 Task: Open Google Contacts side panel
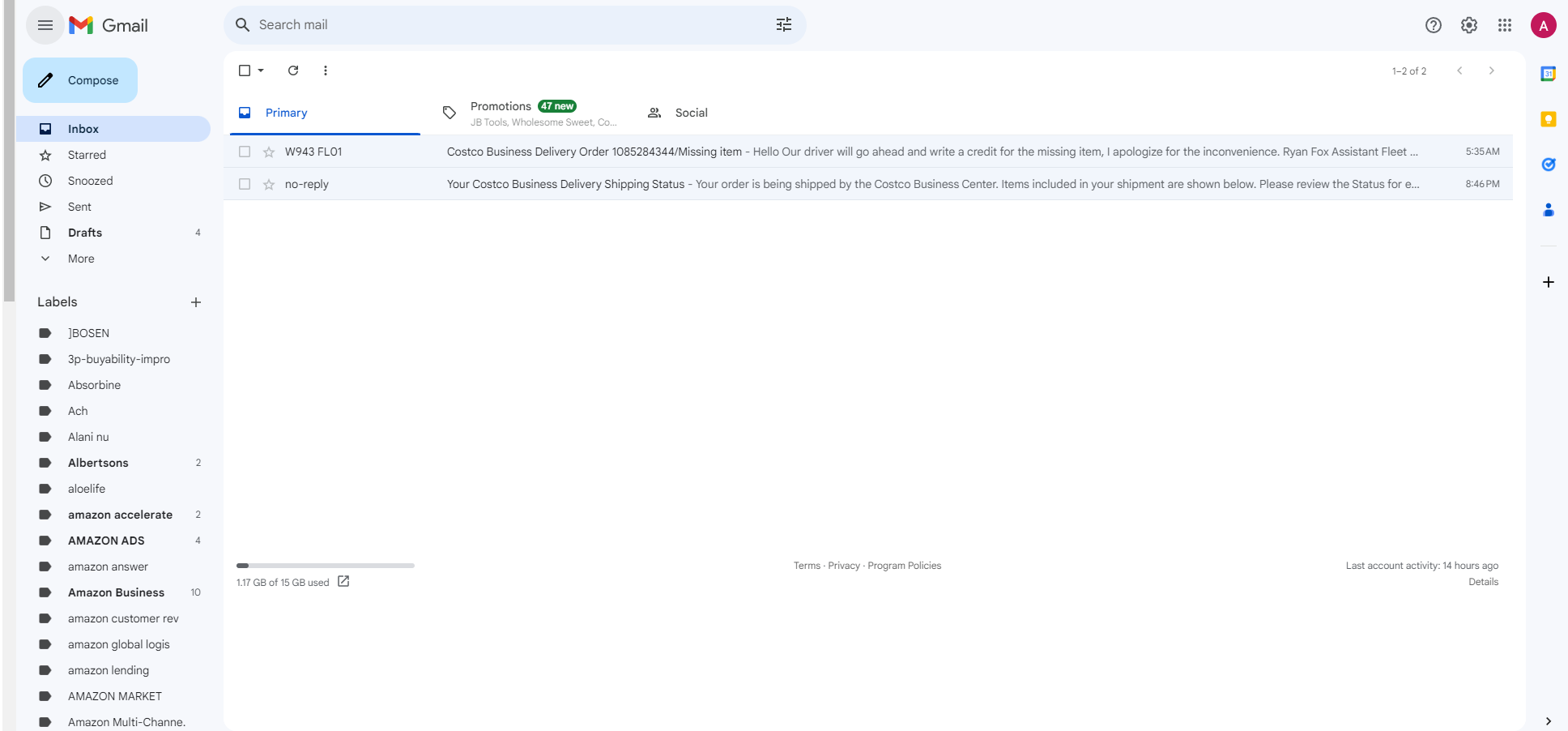1549,210
